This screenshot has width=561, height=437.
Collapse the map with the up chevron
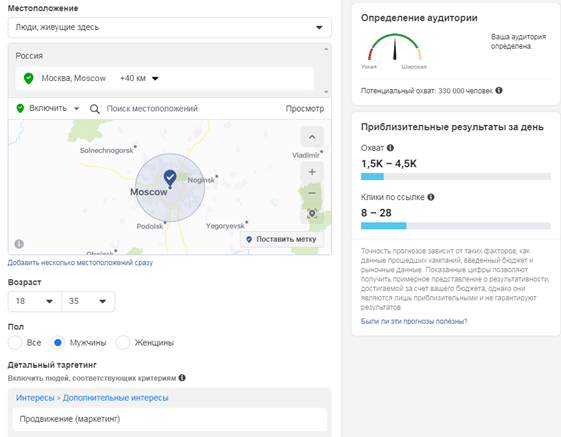(312, 137)
